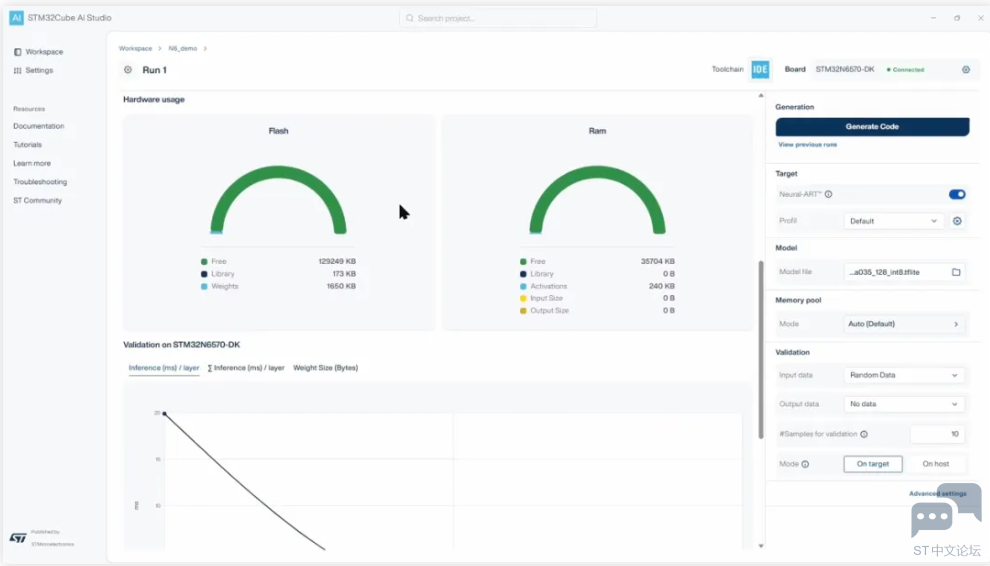The height and width of the screenshot is (566, 990).
Task: Click the Flash Free 129249 KB value
Action: (x=337, y=262)
